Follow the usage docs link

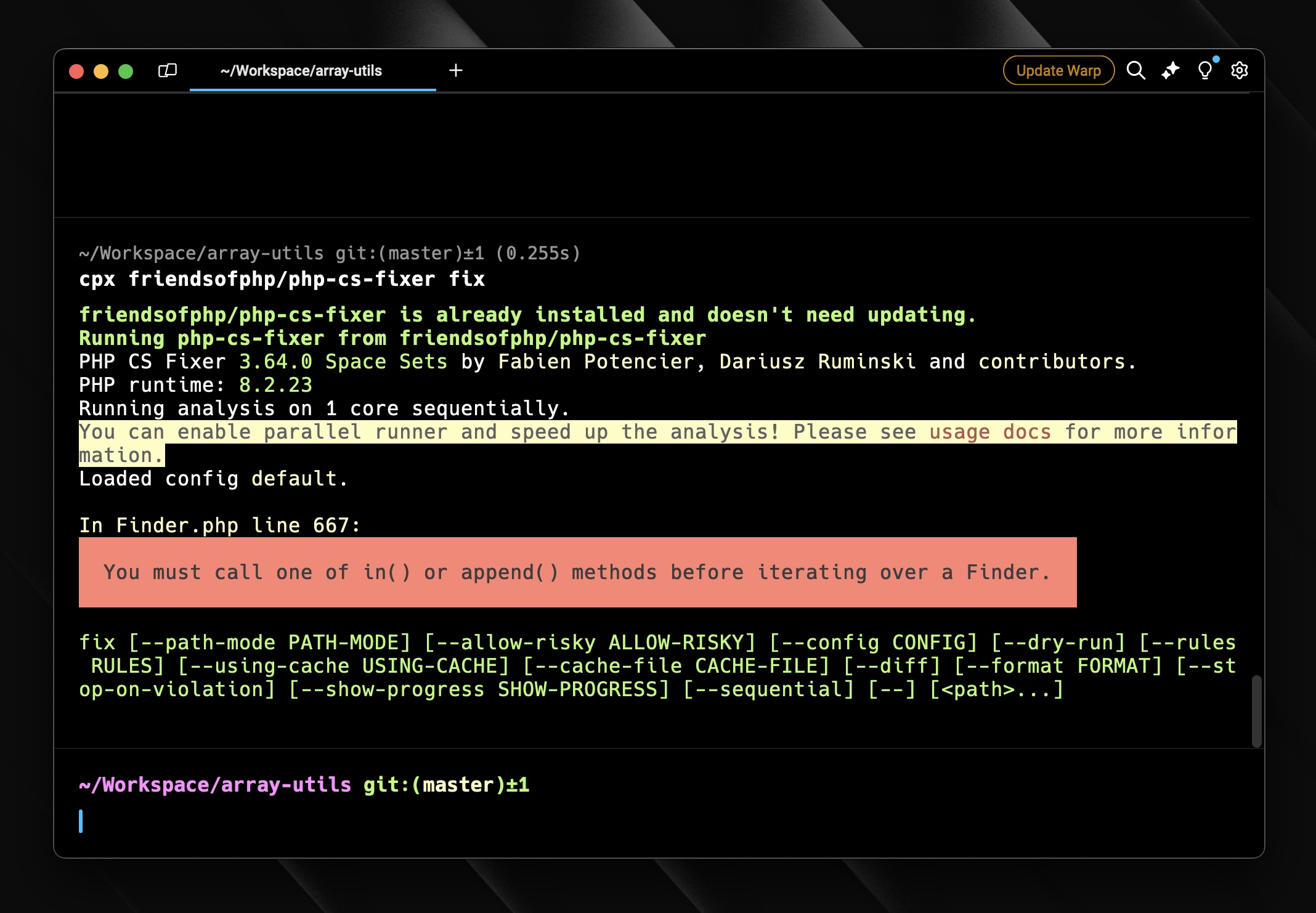[990, 432]
